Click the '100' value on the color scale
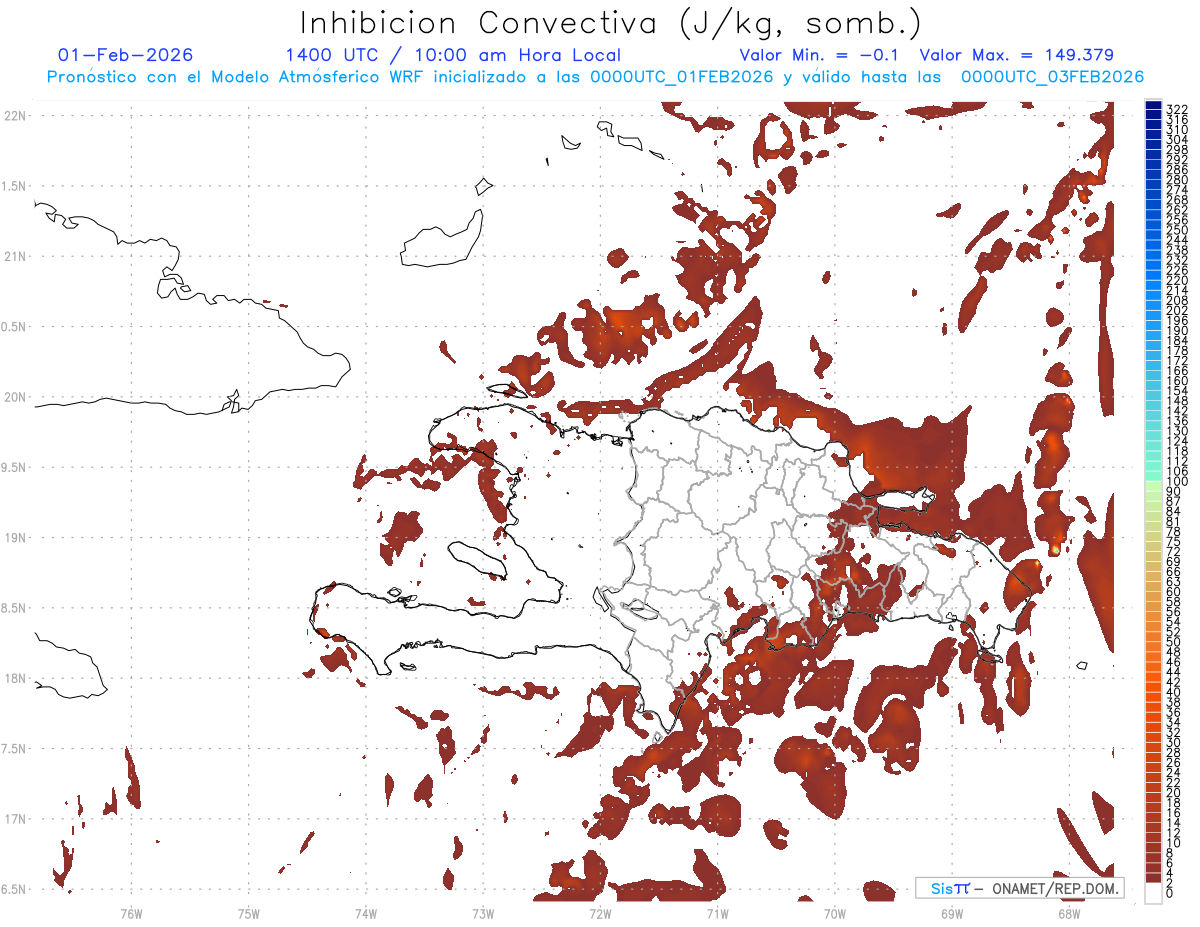Image resolution: width=1200 pixels, height=927 pixels. [1176, 482]
